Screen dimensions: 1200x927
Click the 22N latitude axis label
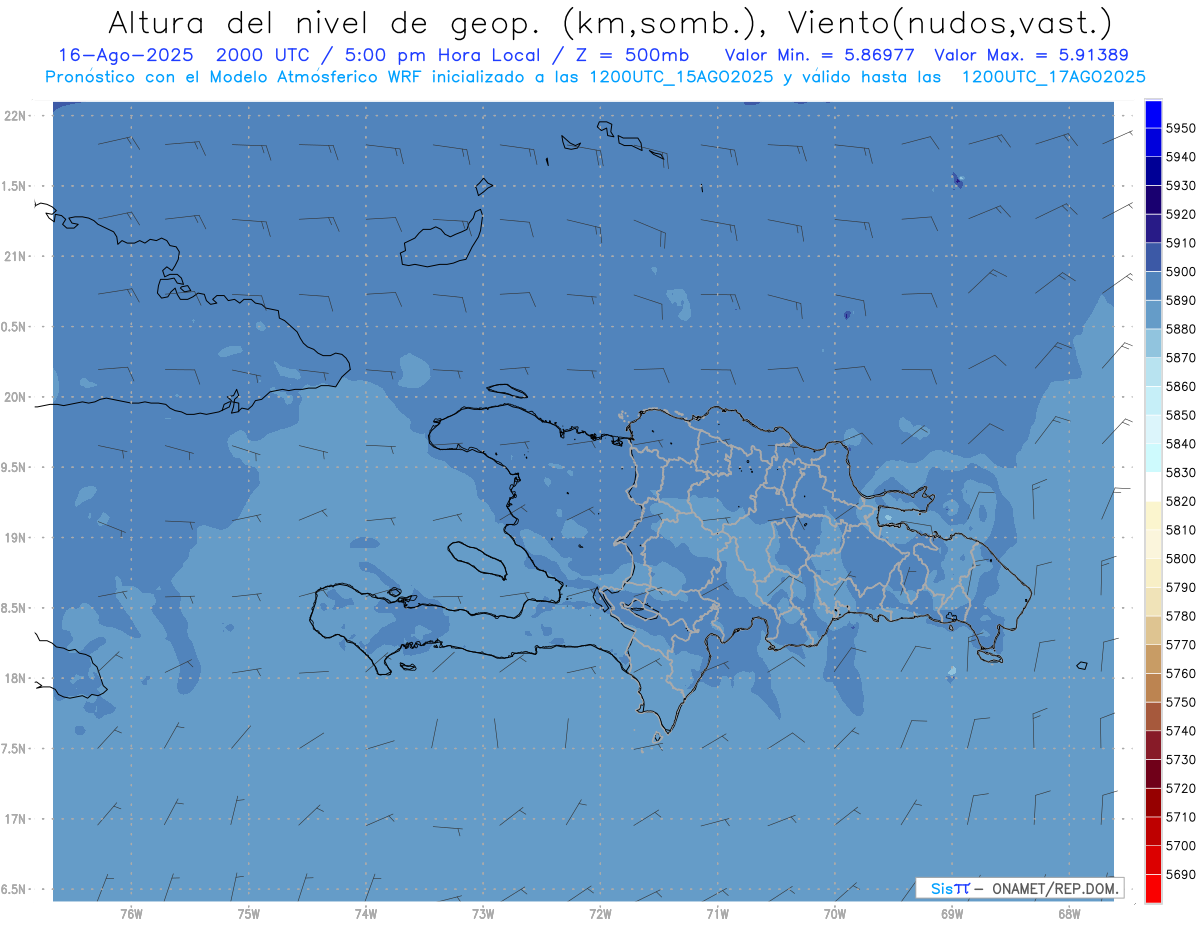coord(17,115)
